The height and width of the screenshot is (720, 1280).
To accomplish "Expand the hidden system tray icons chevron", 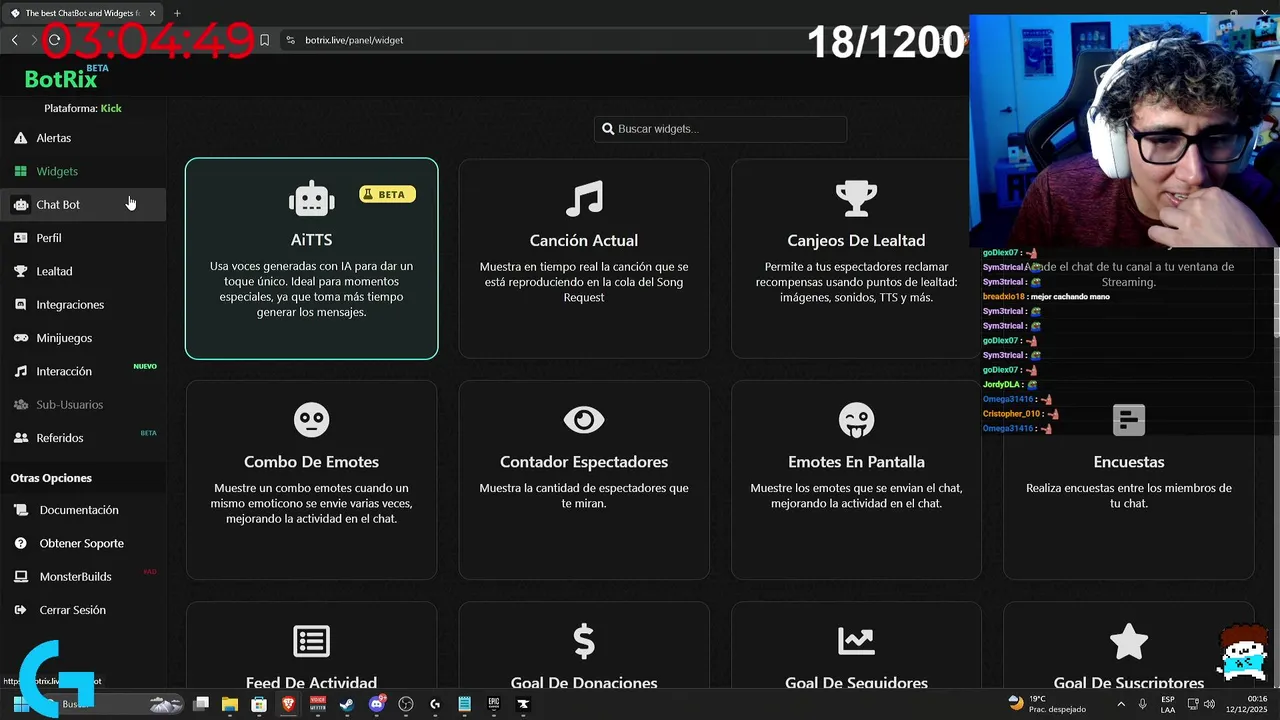I will [1120, 704].
